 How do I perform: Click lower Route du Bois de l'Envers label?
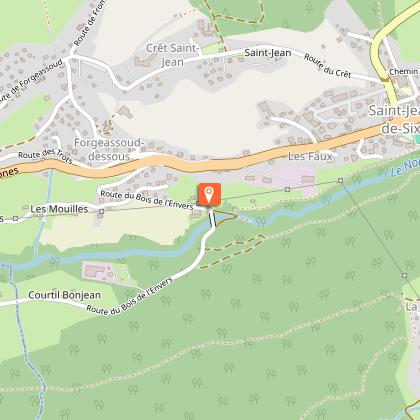(x=130, y=296)
